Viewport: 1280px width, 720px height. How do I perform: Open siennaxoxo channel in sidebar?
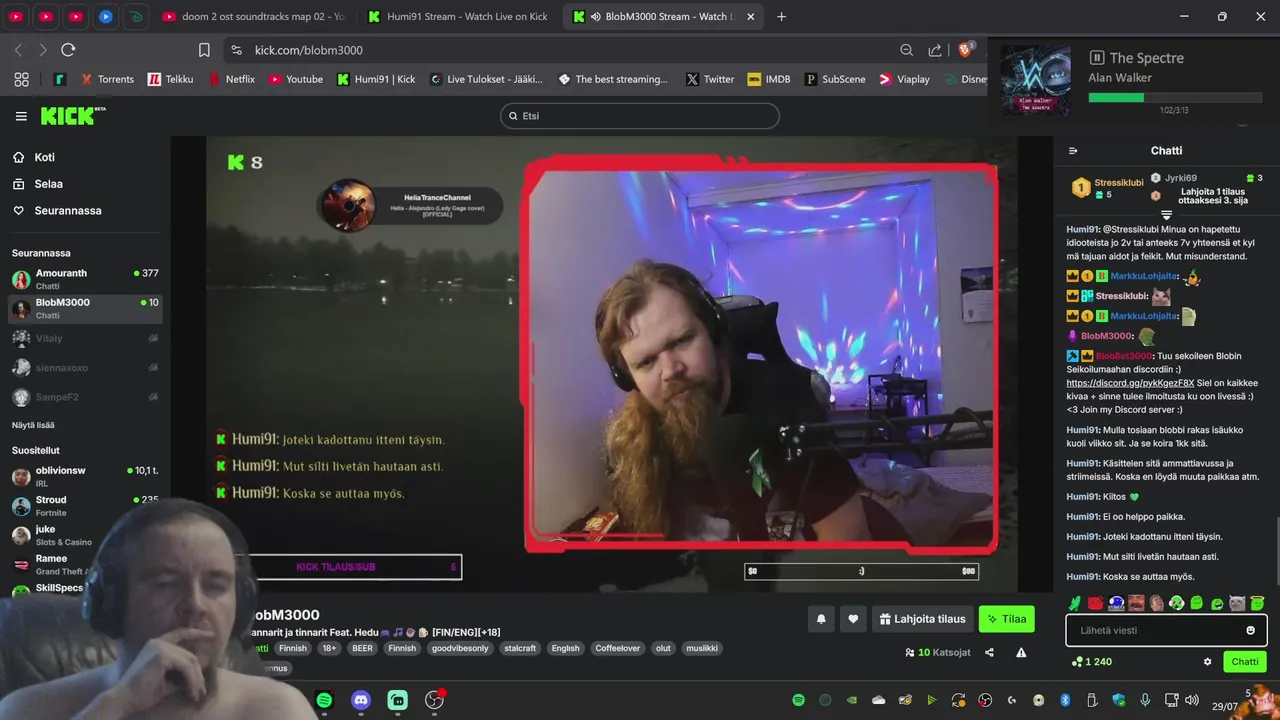click(x=85, y=367)
